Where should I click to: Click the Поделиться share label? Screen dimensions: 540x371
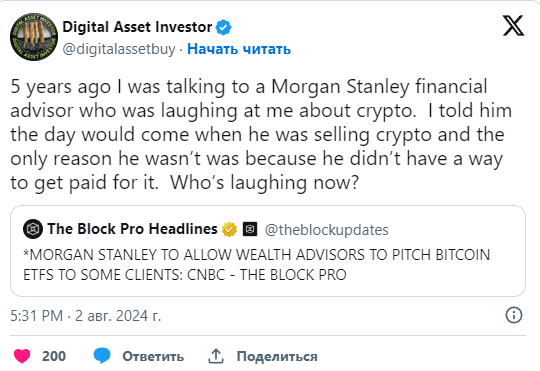pos(277,356)
